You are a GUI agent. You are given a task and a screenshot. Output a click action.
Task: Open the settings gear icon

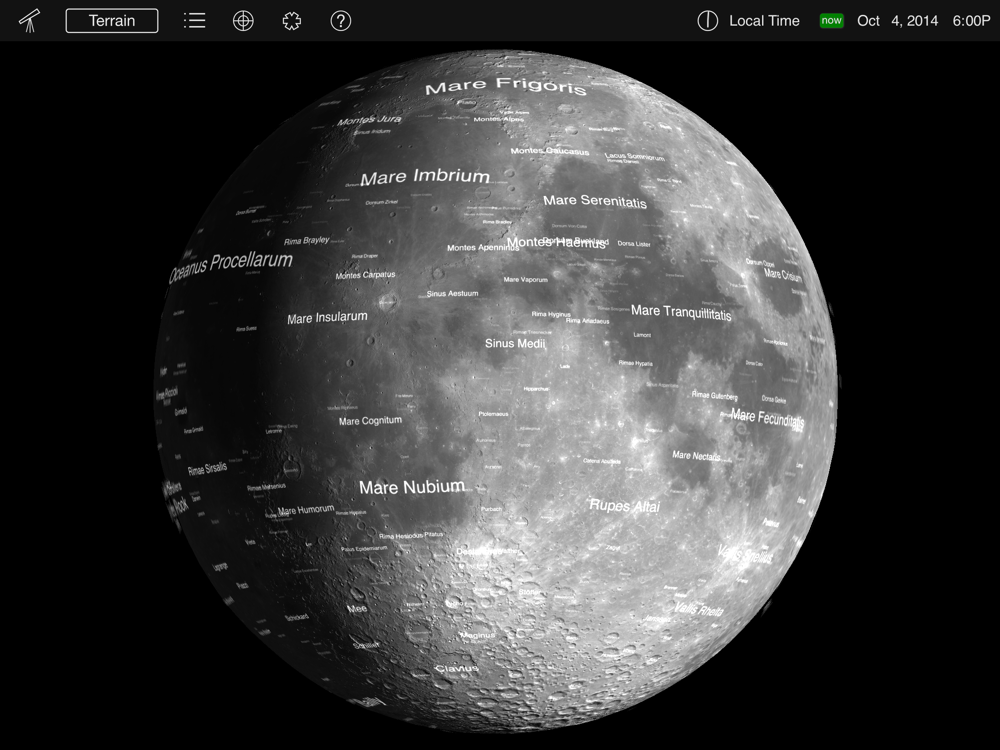(291, 20)
